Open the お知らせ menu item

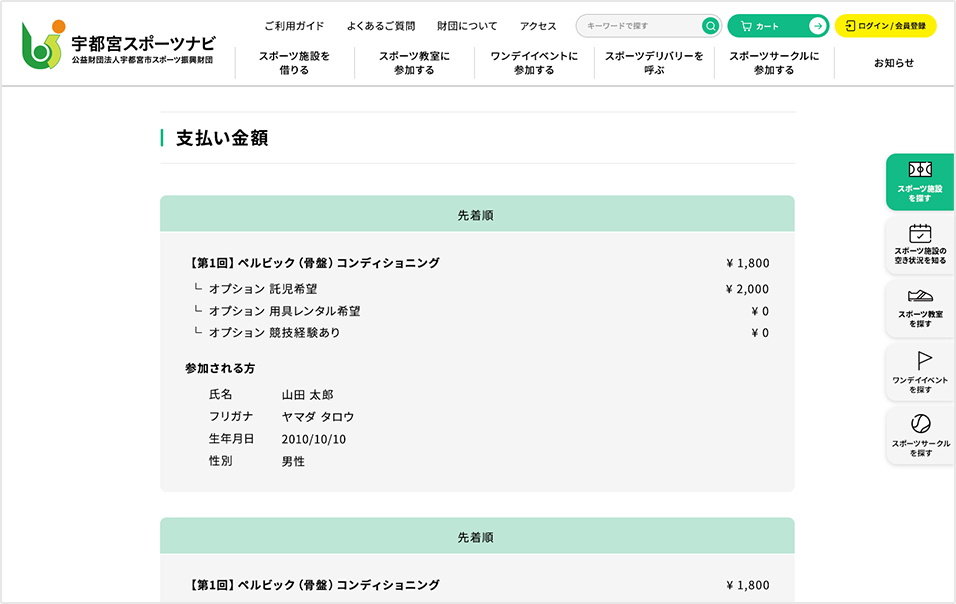[x=893, y=63]
